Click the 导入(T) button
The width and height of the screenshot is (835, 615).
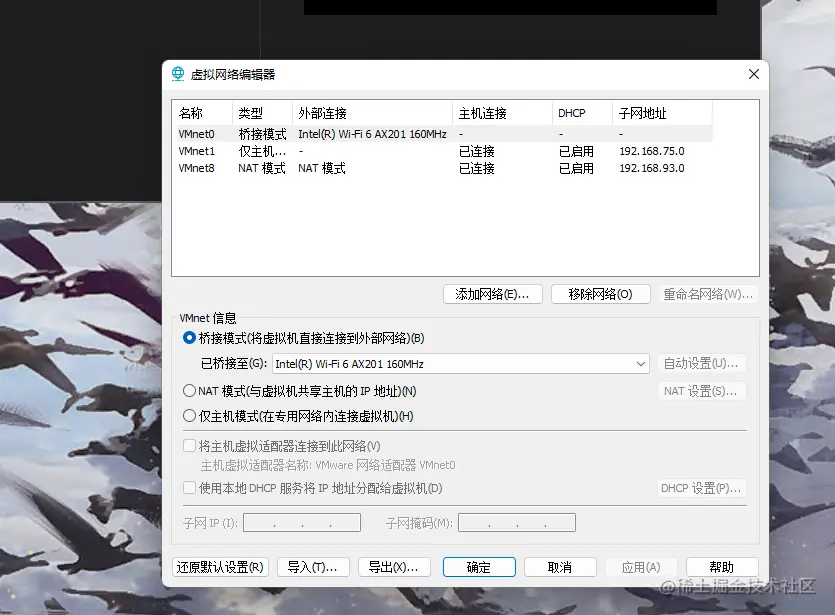313,567
